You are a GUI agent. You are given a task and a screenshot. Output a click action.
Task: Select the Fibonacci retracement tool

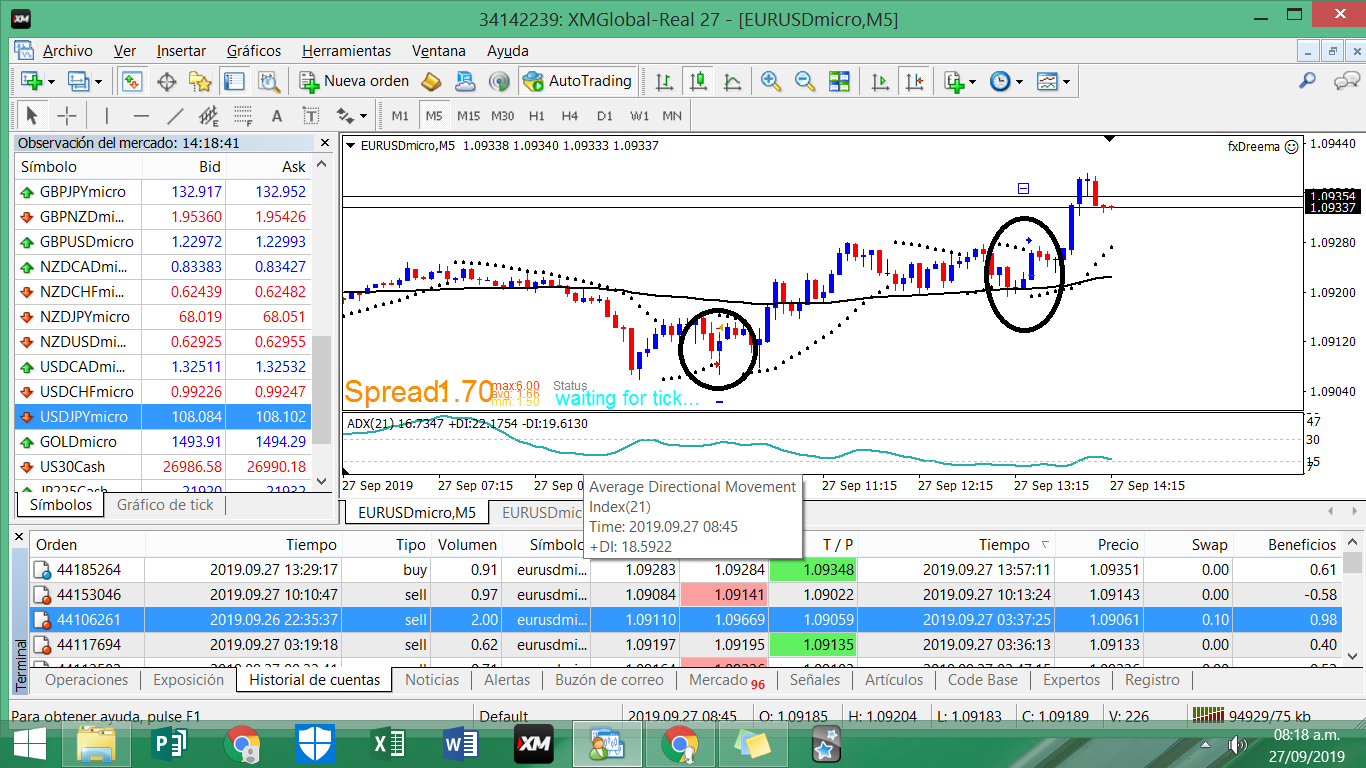(x=243, y=115)
